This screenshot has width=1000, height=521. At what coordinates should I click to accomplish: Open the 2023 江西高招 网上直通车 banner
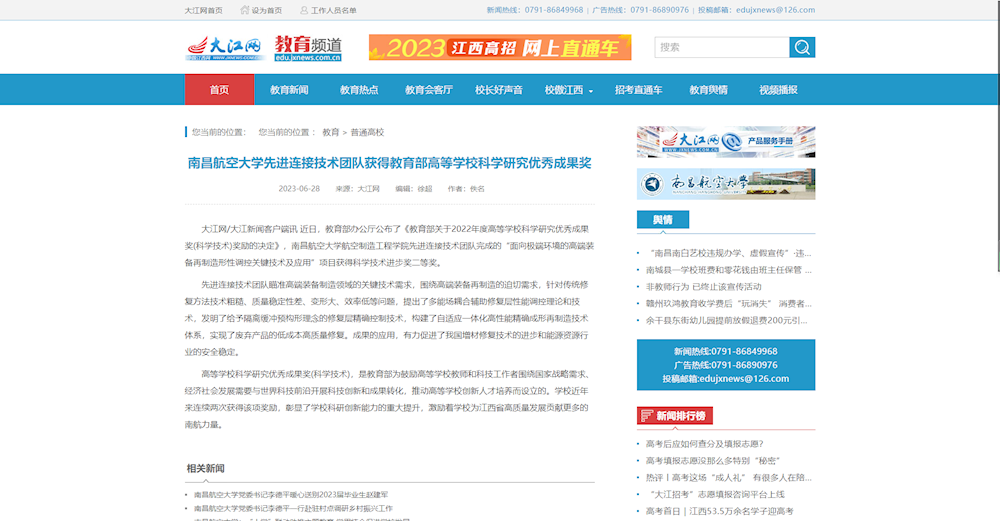[x=499, y=47]
